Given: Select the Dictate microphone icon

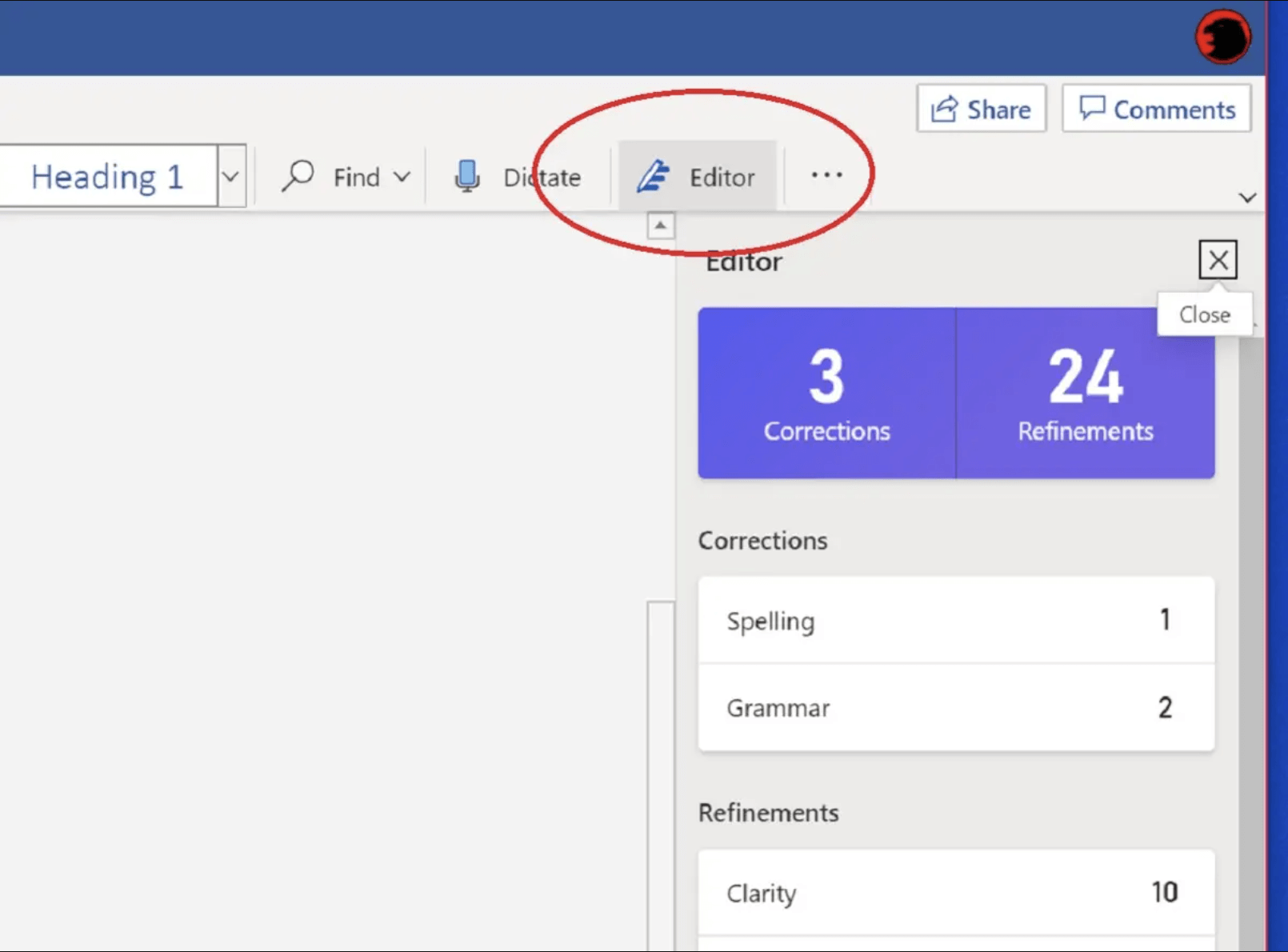Looking at the screenshot, I should [x=466, y=176].
